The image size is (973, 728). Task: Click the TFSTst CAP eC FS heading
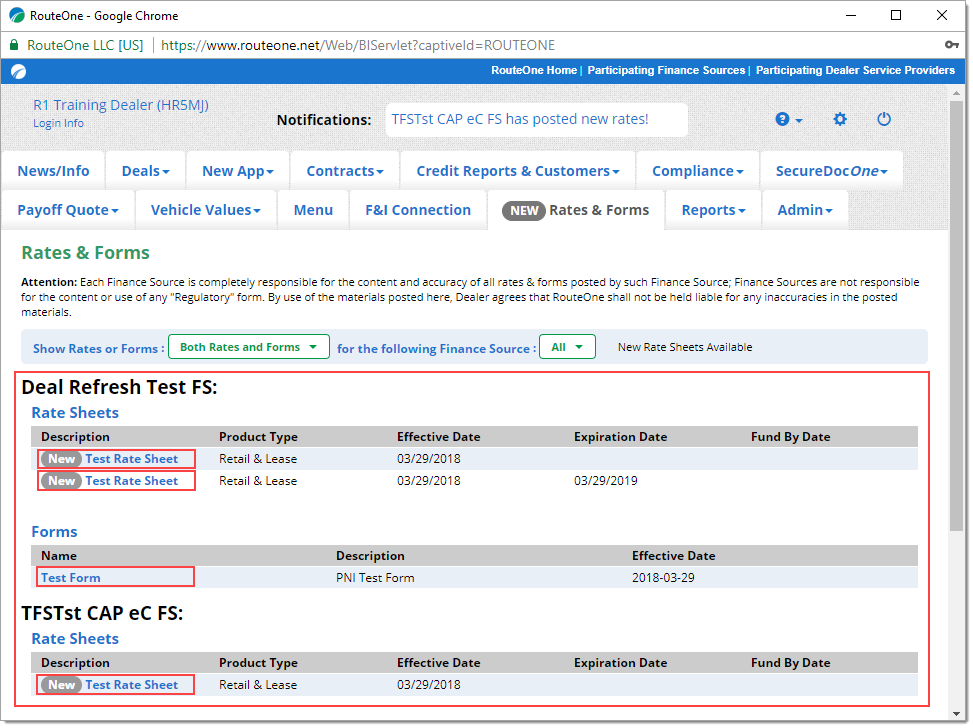coord(102,613)
